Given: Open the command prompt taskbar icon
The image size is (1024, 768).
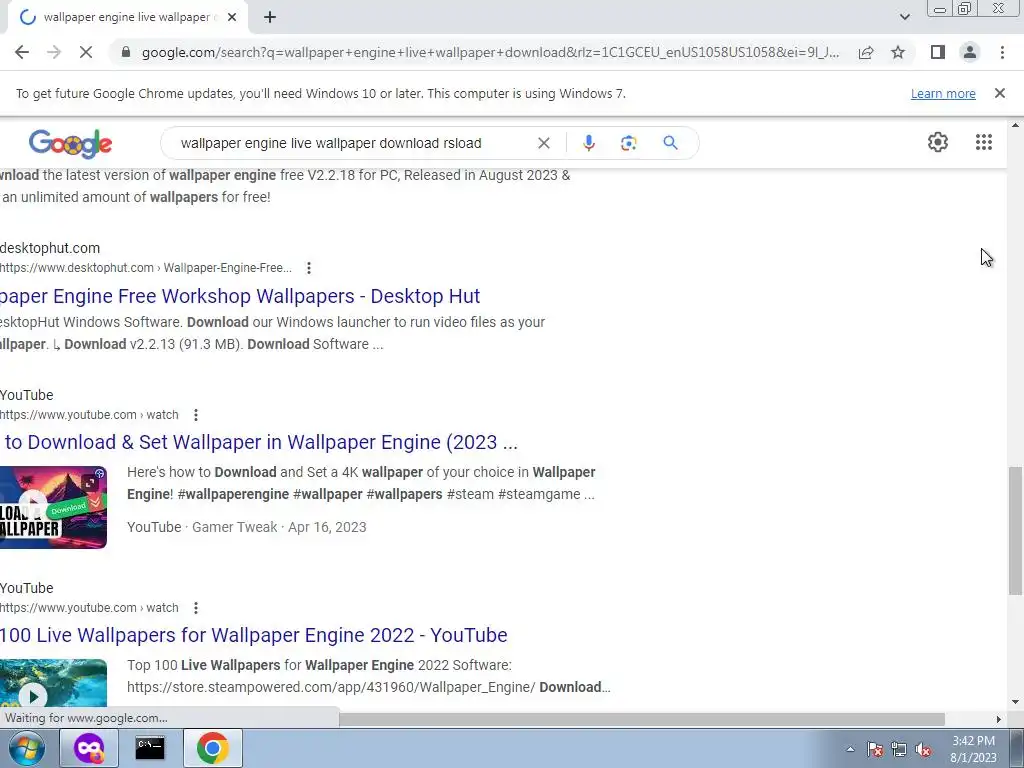Looking at the screenshot, I should click(150, 748).
